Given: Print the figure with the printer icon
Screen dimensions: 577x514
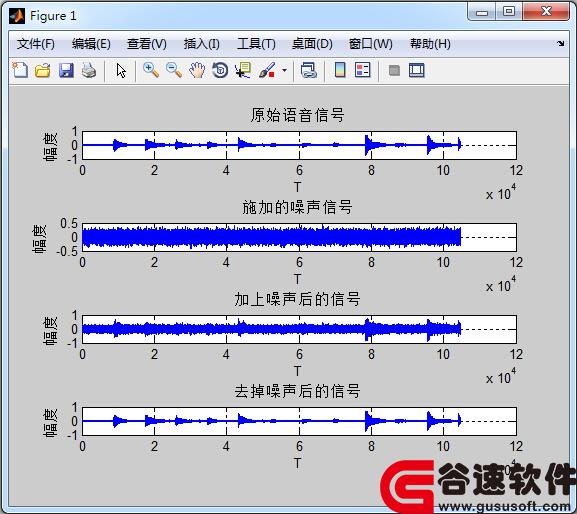Looking at the screenshot, I should point(89,70).
